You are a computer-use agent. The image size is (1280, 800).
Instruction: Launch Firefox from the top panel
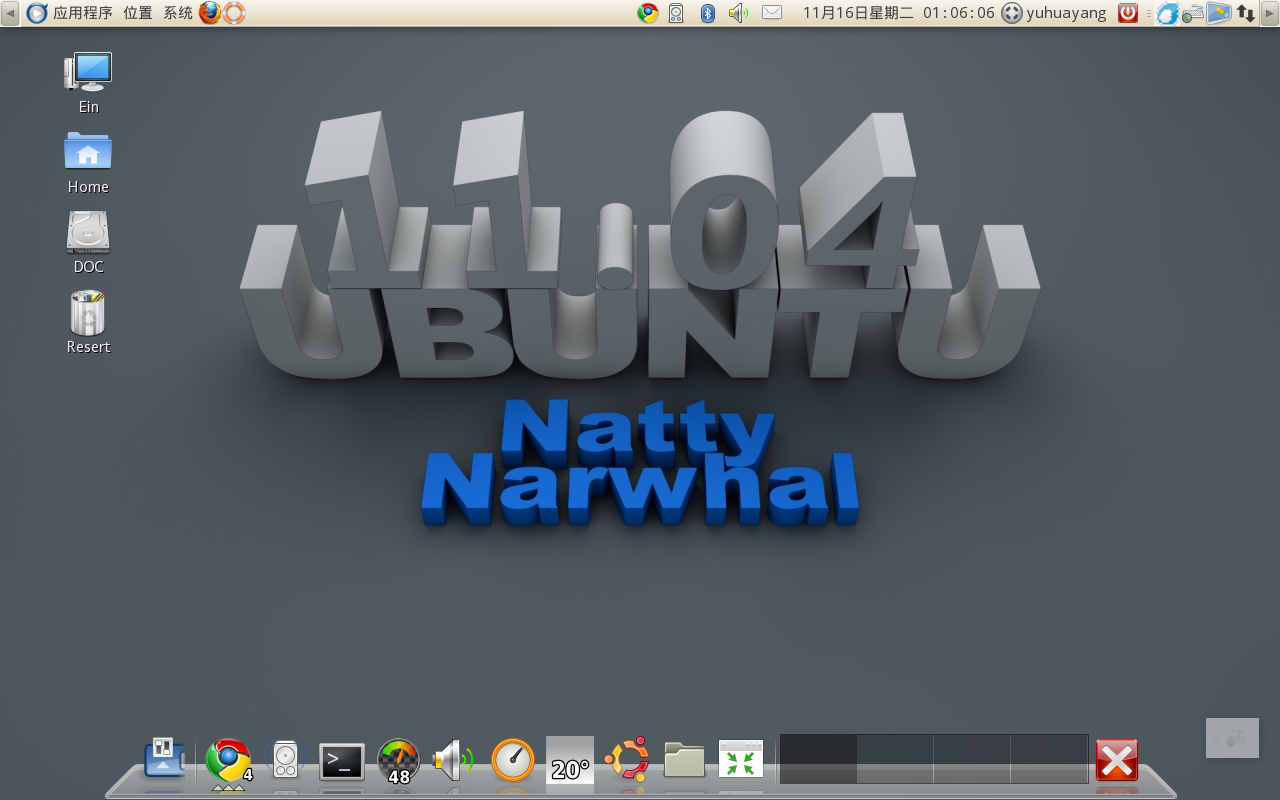[x=210, y=13]
